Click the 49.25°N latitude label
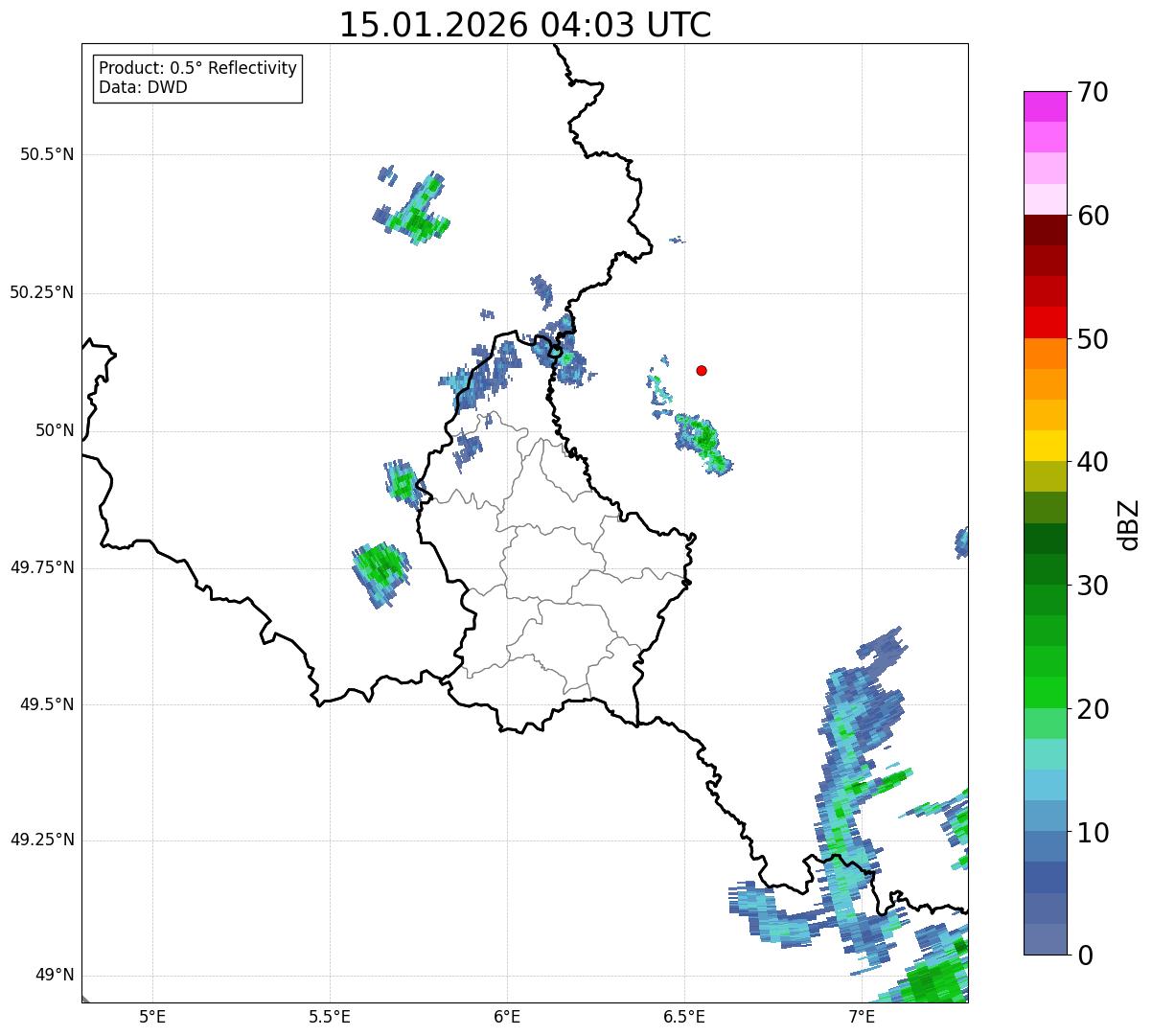 tap(42, 840)
